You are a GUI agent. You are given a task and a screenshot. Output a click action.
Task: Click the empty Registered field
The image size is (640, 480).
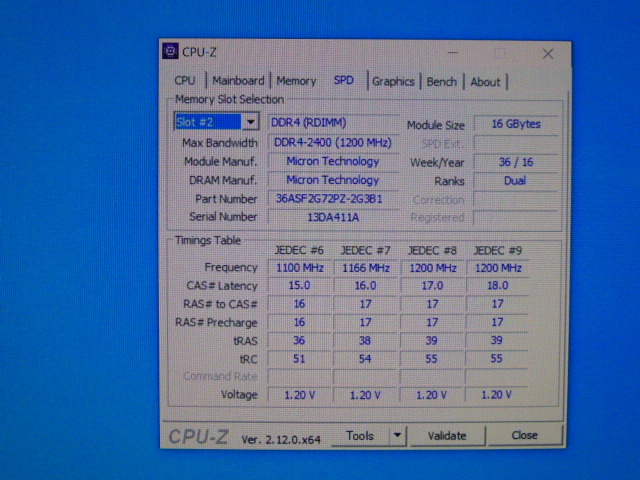pos(516,218)
